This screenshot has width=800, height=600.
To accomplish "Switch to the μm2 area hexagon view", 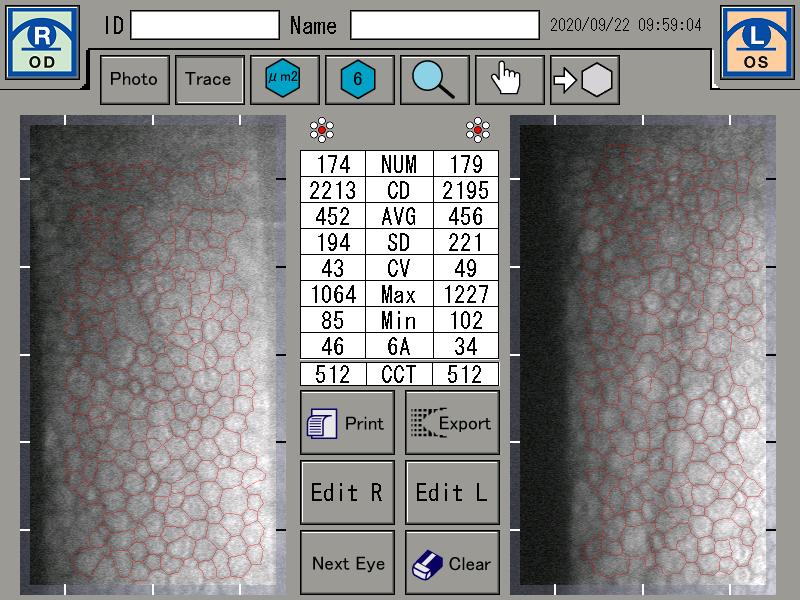I will point(285,80).
